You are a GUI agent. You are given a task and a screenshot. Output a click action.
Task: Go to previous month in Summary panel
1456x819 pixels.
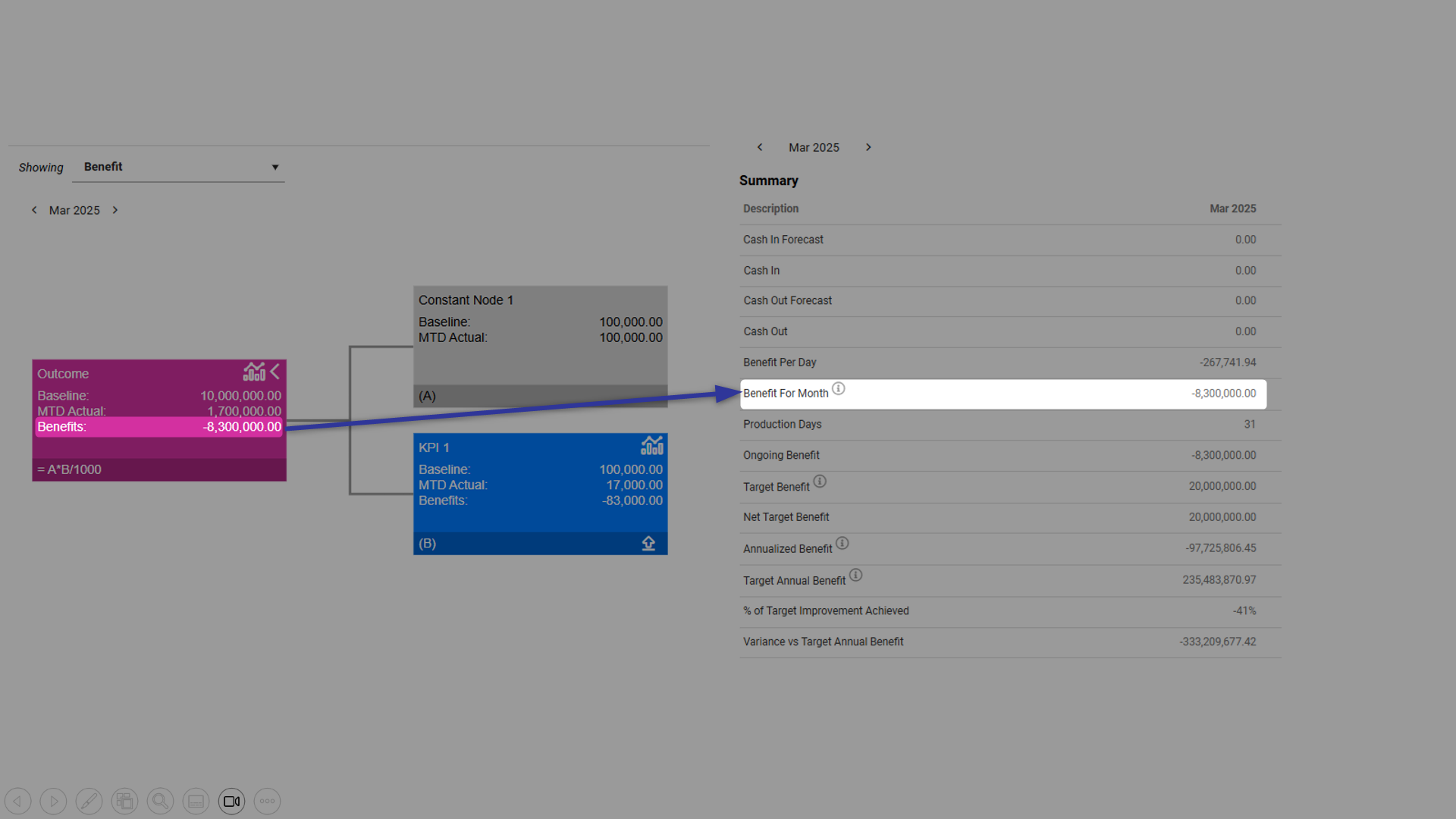[x=760, y=147]
